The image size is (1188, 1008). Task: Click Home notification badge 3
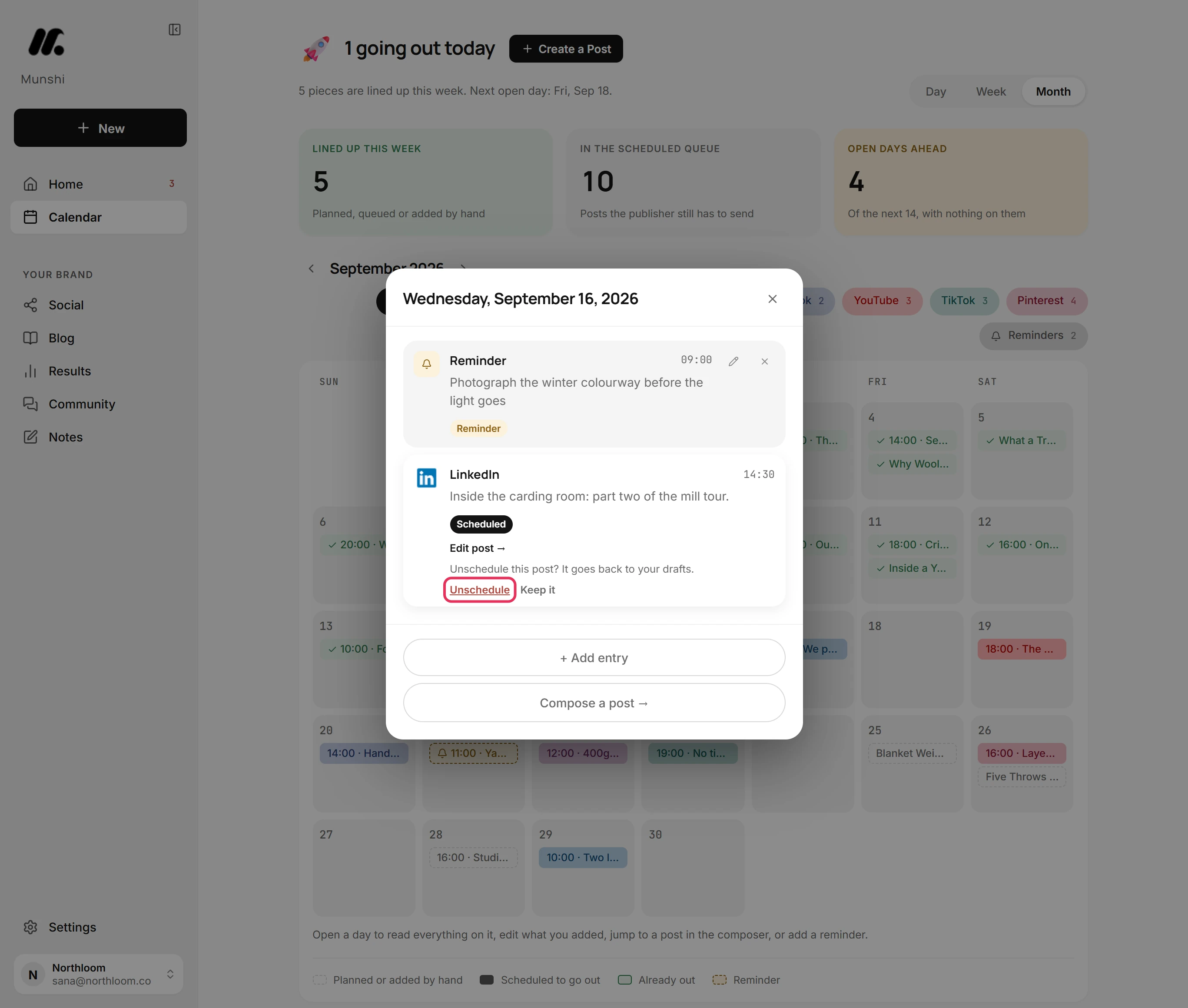(172, 184)
